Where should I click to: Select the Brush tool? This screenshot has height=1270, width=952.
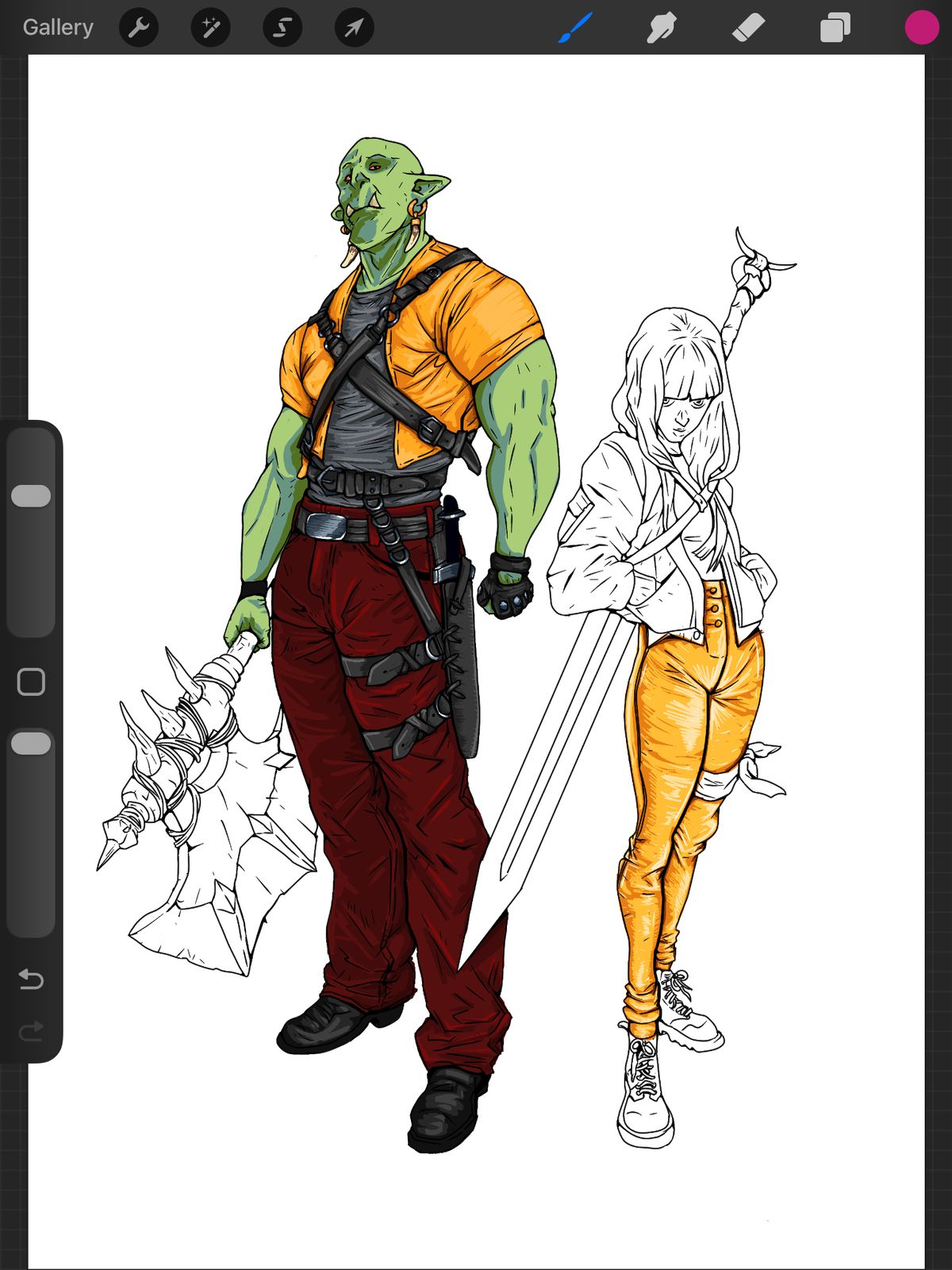coord(575,28)
